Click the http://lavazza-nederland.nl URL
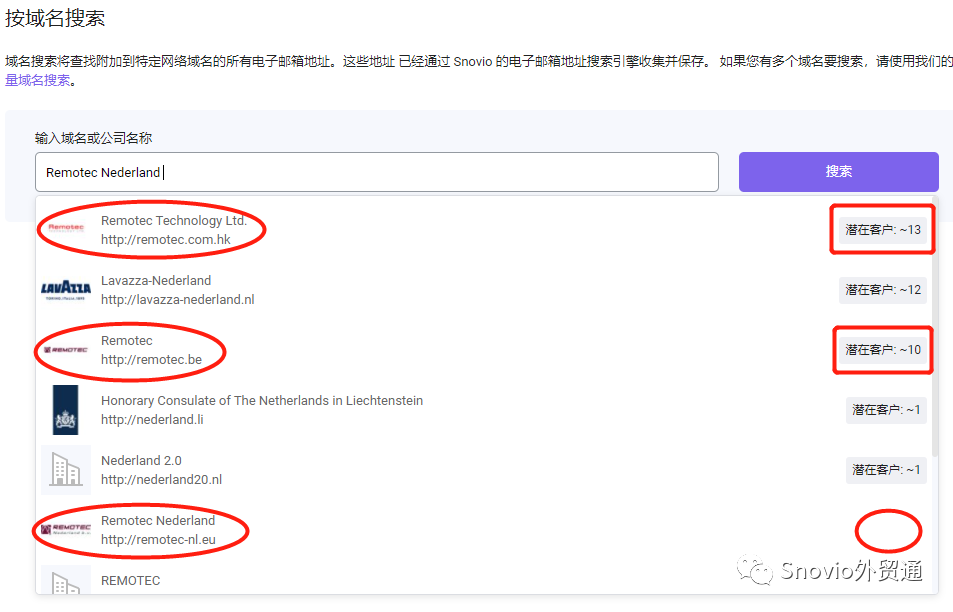The height and width of the screenshot is (612, 953). (x=177, y=300)
